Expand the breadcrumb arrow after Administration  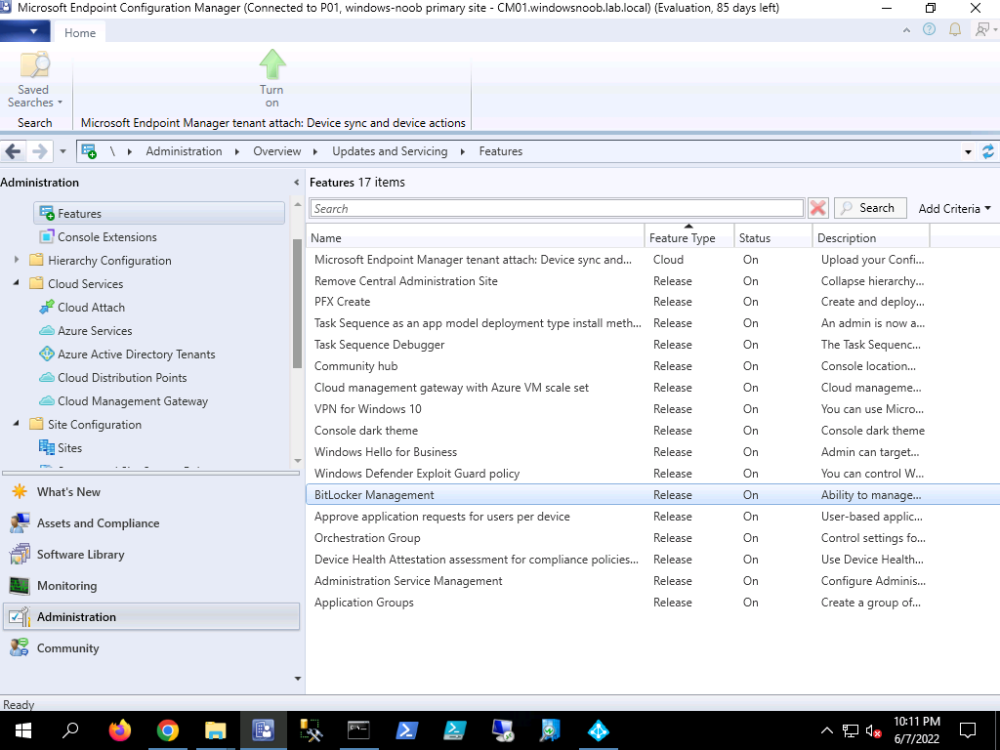pyautogui.click(x=237, y=152)
